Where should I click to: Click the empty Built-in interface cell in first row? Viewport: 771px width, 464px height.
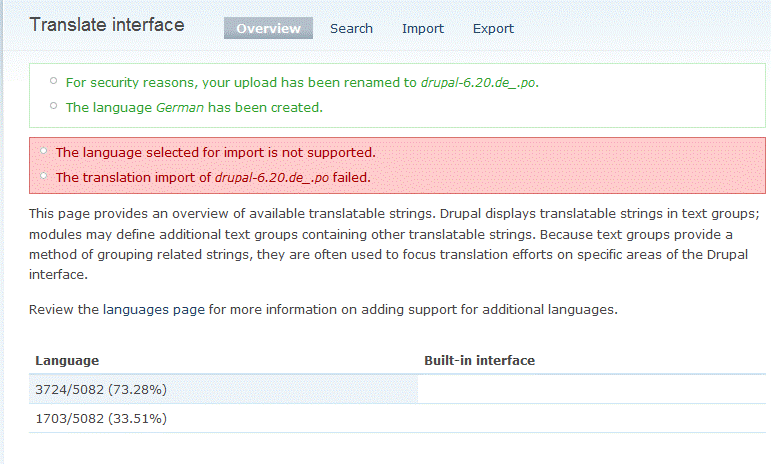click(x=590, y=389)
